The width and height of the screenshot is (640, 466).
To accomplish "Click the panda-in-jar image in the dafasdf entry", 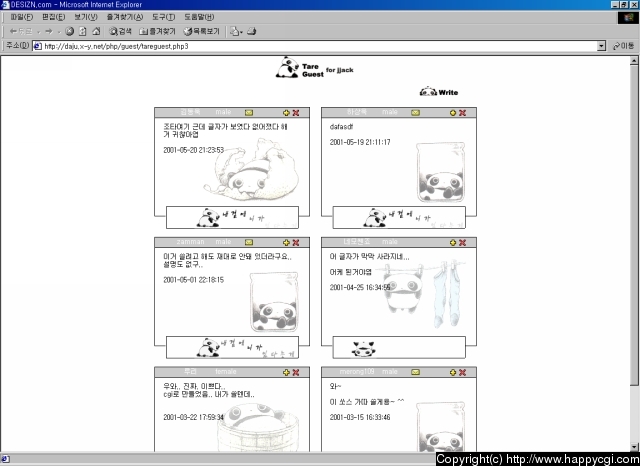I will (x=441, y=172).
